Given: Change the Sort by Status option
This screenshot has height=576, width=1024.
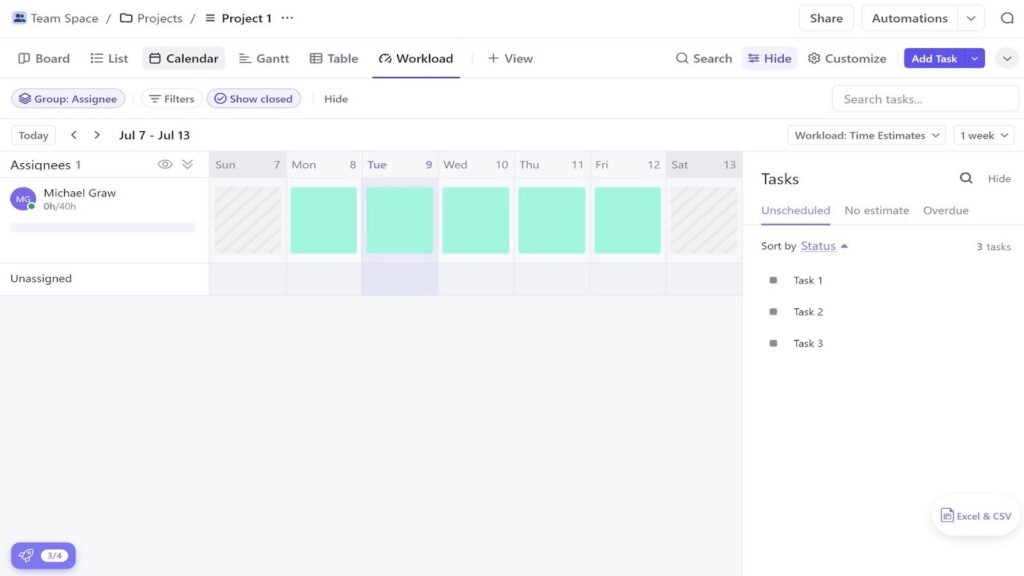Looking at the screenshot, I should point(818,246).
